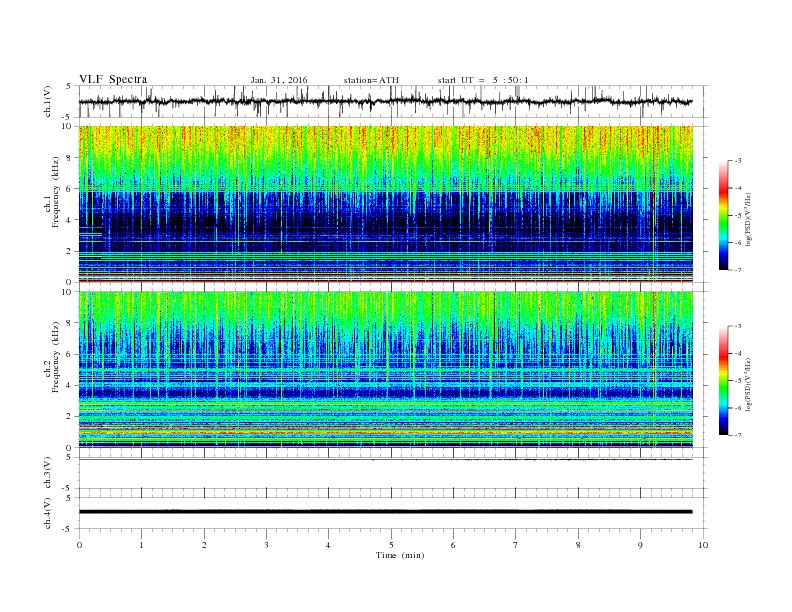The height and width of the screenshot is (612, 792).
Task: Click the '10' tick on the time axis
Action: (703, 545)
